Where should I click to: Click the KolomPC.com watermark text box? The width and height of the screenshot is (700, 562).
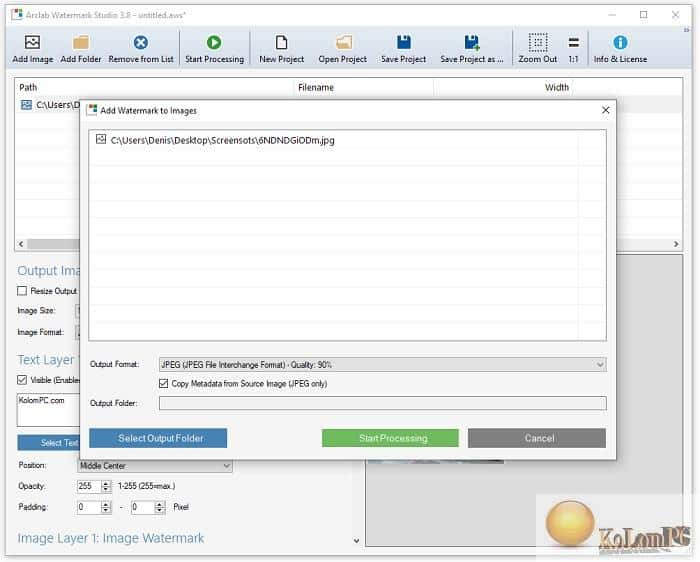pyautogui.click(x=48, y=409)
